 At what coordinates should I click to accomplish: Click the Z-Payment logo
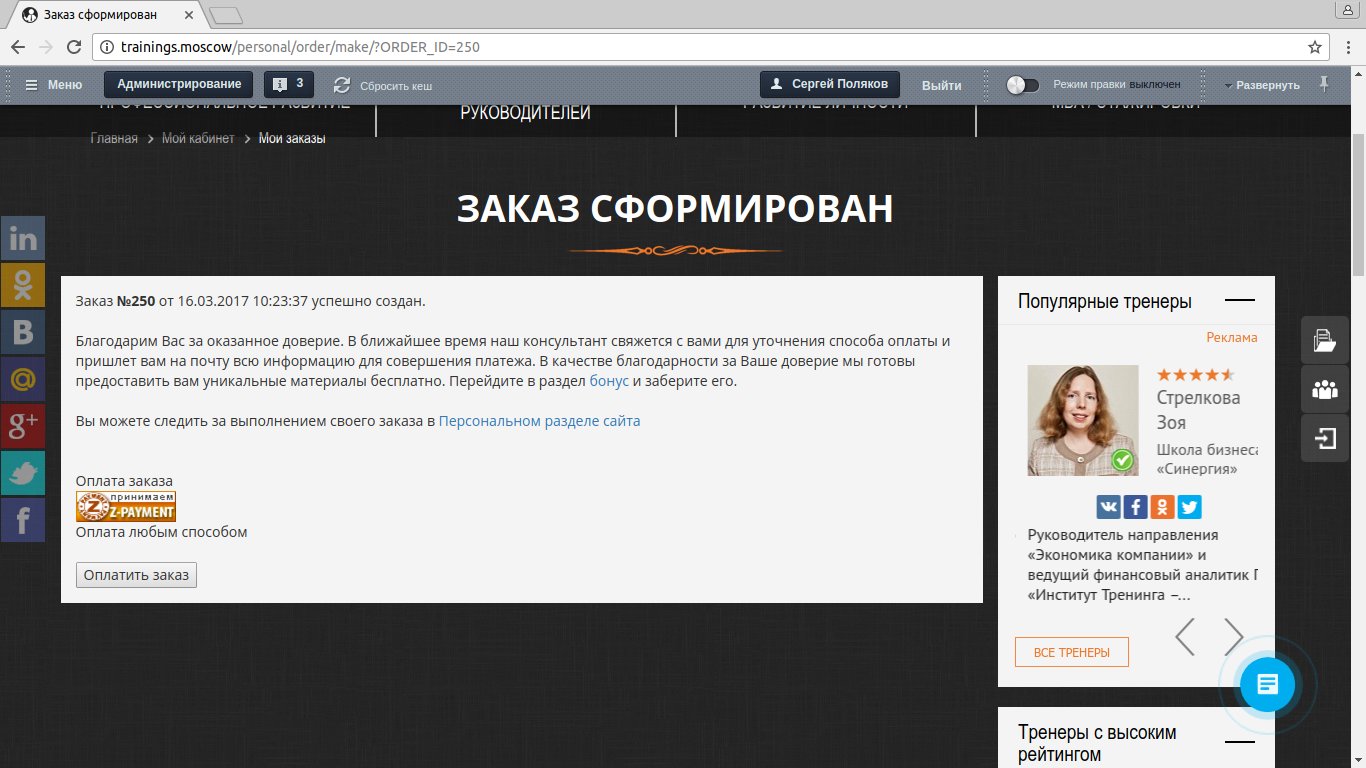tap(126, 506)
